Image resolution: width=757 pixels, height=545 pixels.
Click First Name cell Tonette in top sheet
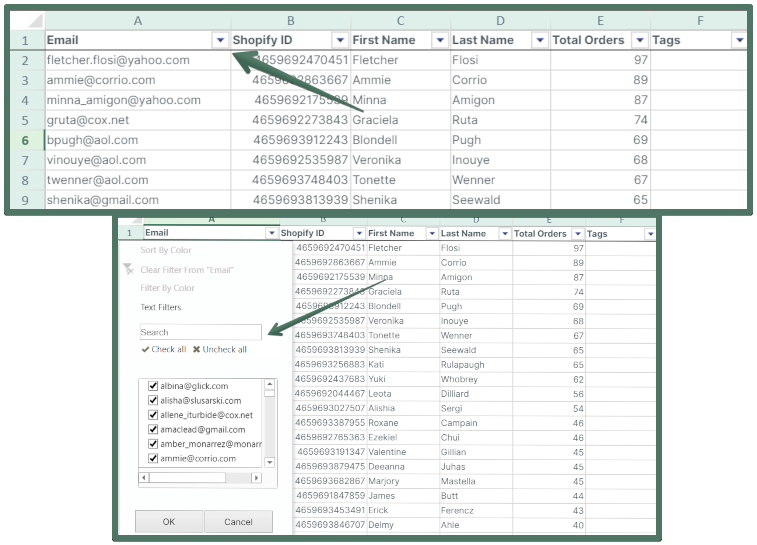401,180
